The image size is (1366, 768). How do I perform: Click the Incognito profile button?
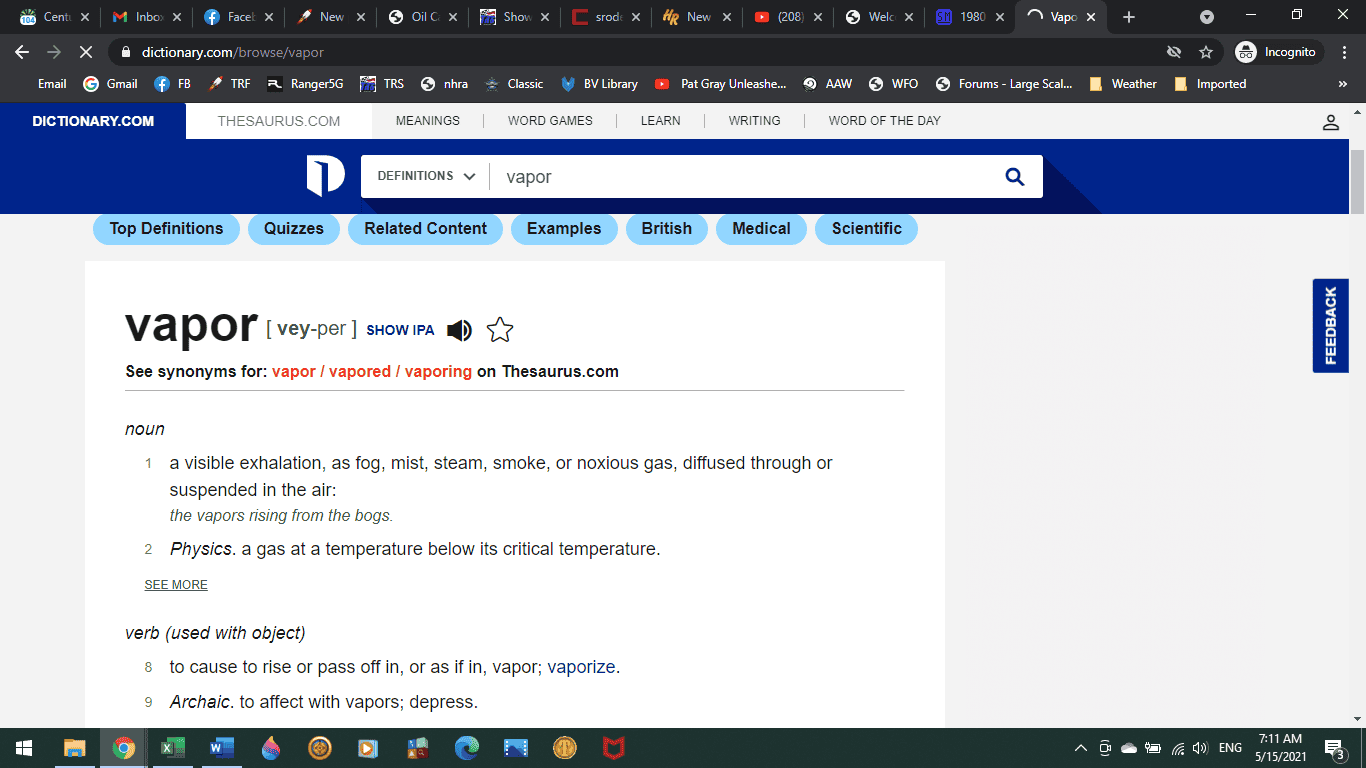[1279, 52]
